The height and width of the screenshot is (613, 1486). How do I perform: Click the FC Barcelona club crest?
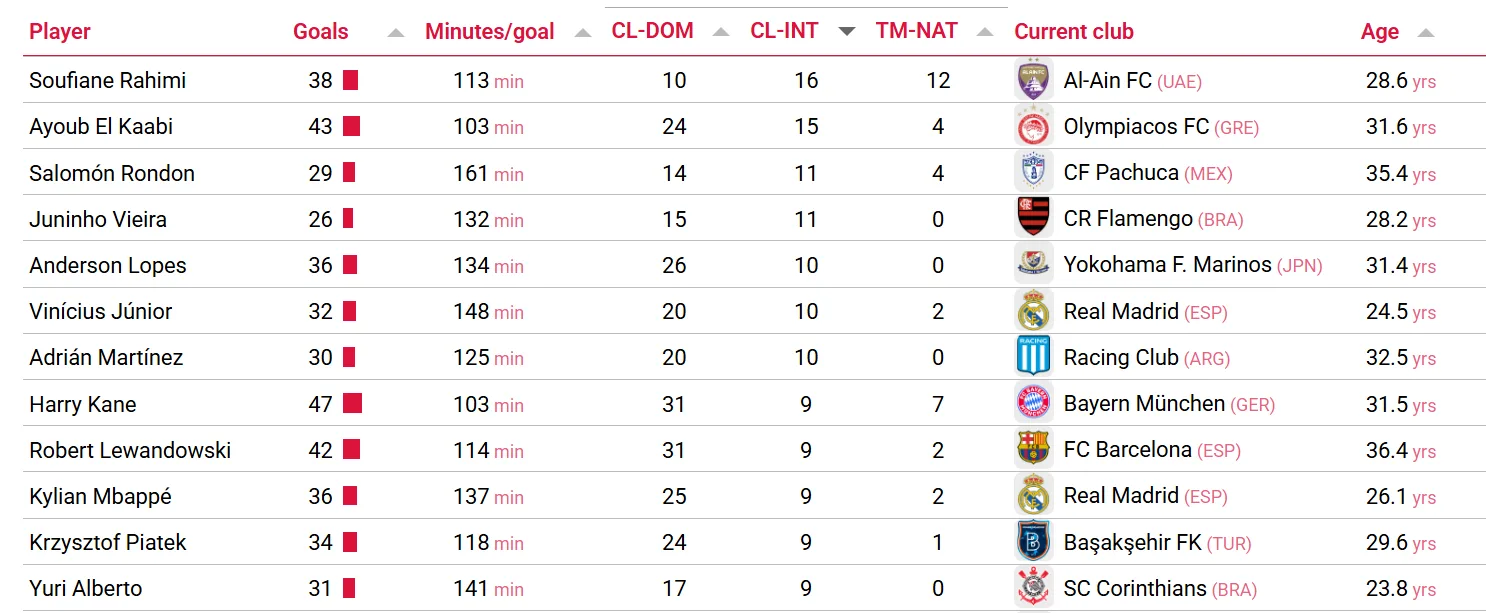[1033, 450]
